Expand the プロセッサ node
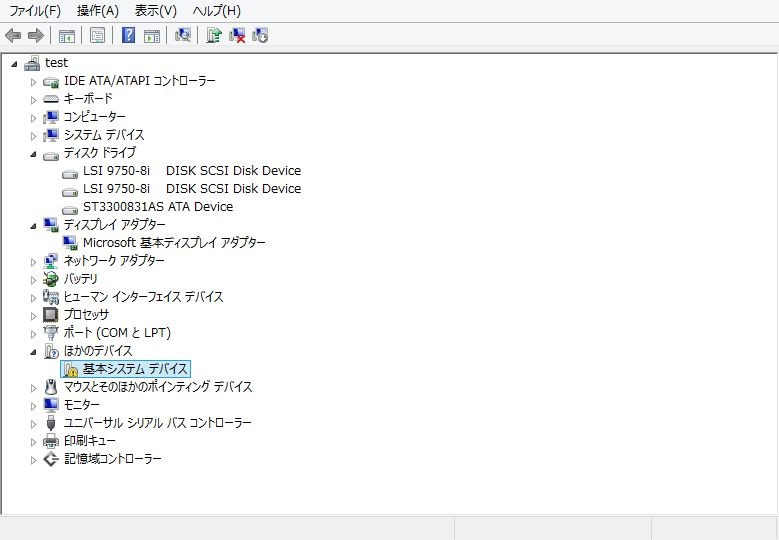 [33, 316]
